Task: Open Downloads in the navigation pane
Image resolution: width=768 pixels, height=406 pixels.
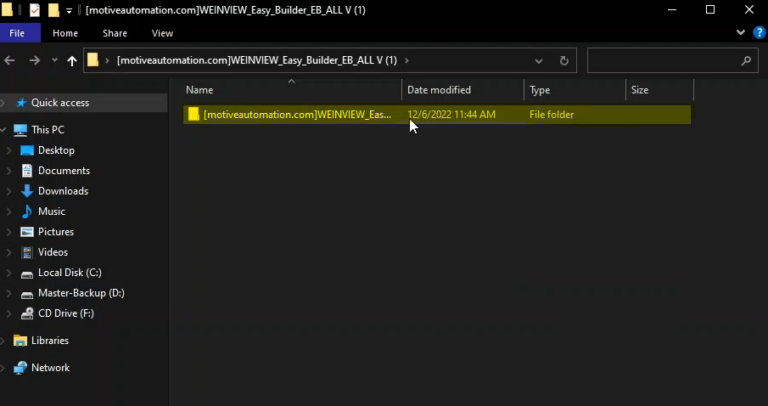Action: point(63,191)
